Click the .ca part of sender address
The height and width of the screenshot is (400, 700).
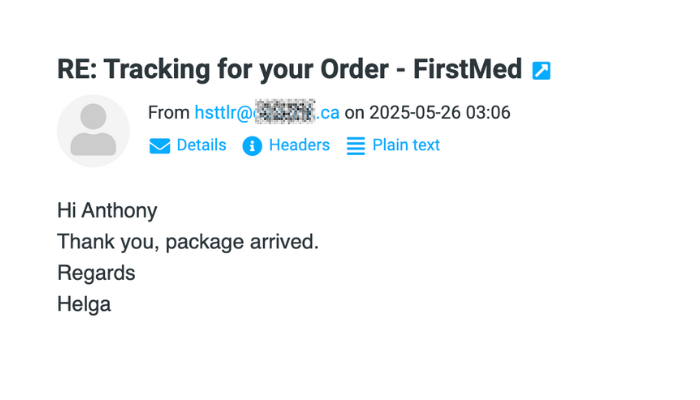point(328,112)
